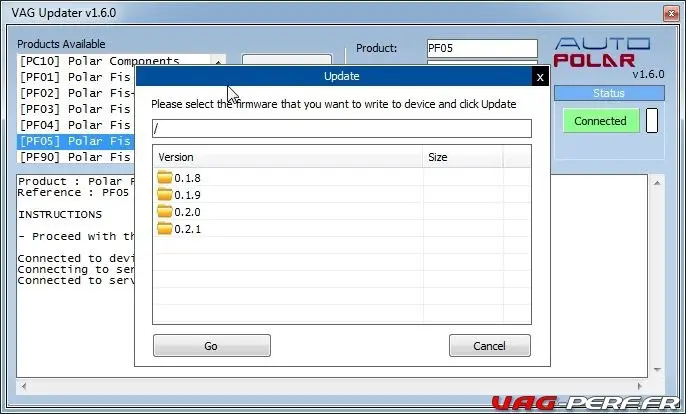The width and height of the screenshot is (686, 414).
Task: Click the green Connected status indicator
Action: pyautogui.click(x=600, y=121)
